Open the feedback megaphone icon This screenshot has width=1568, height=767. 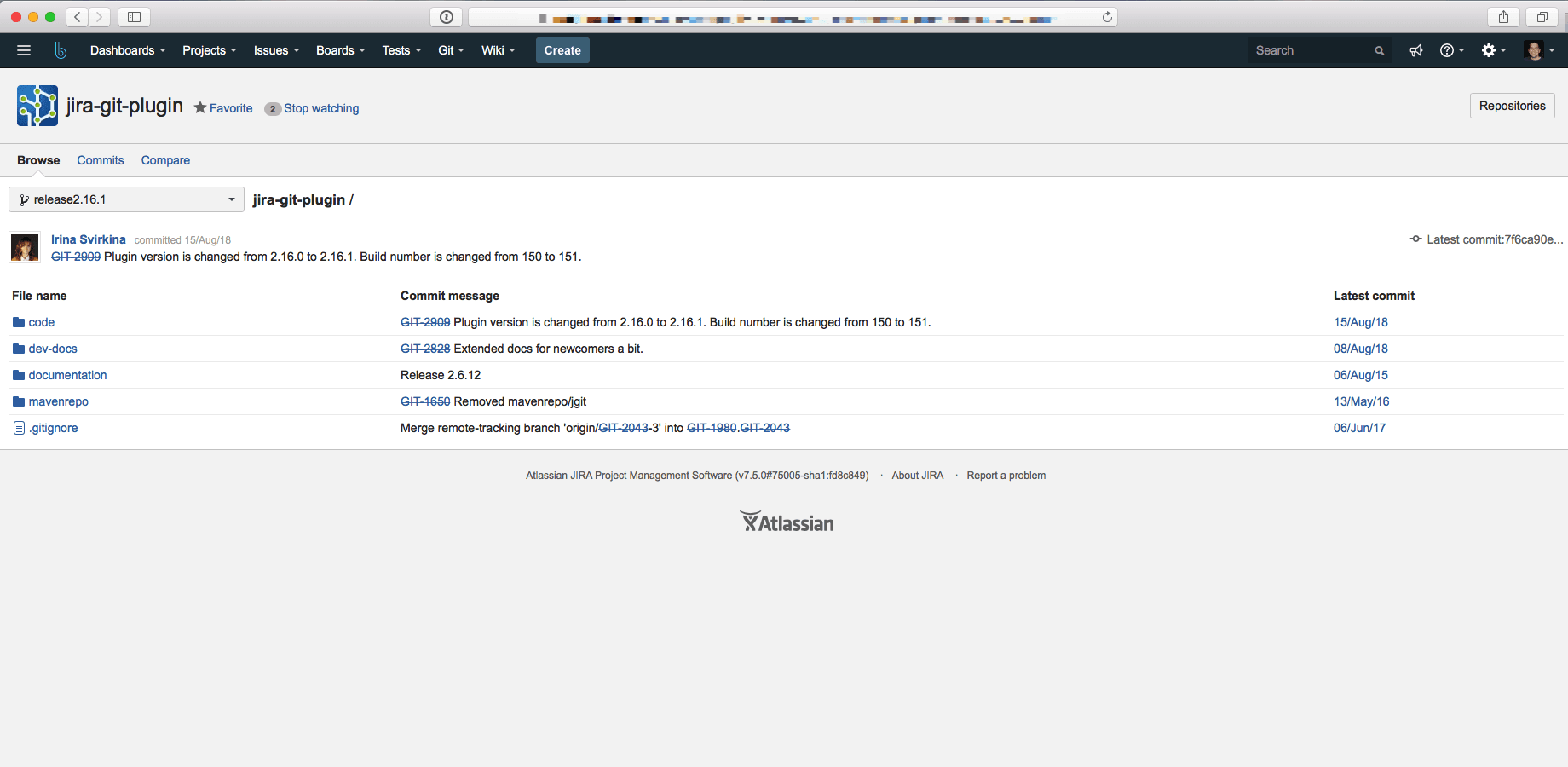pyautogui.click(x=1416, y=50)
